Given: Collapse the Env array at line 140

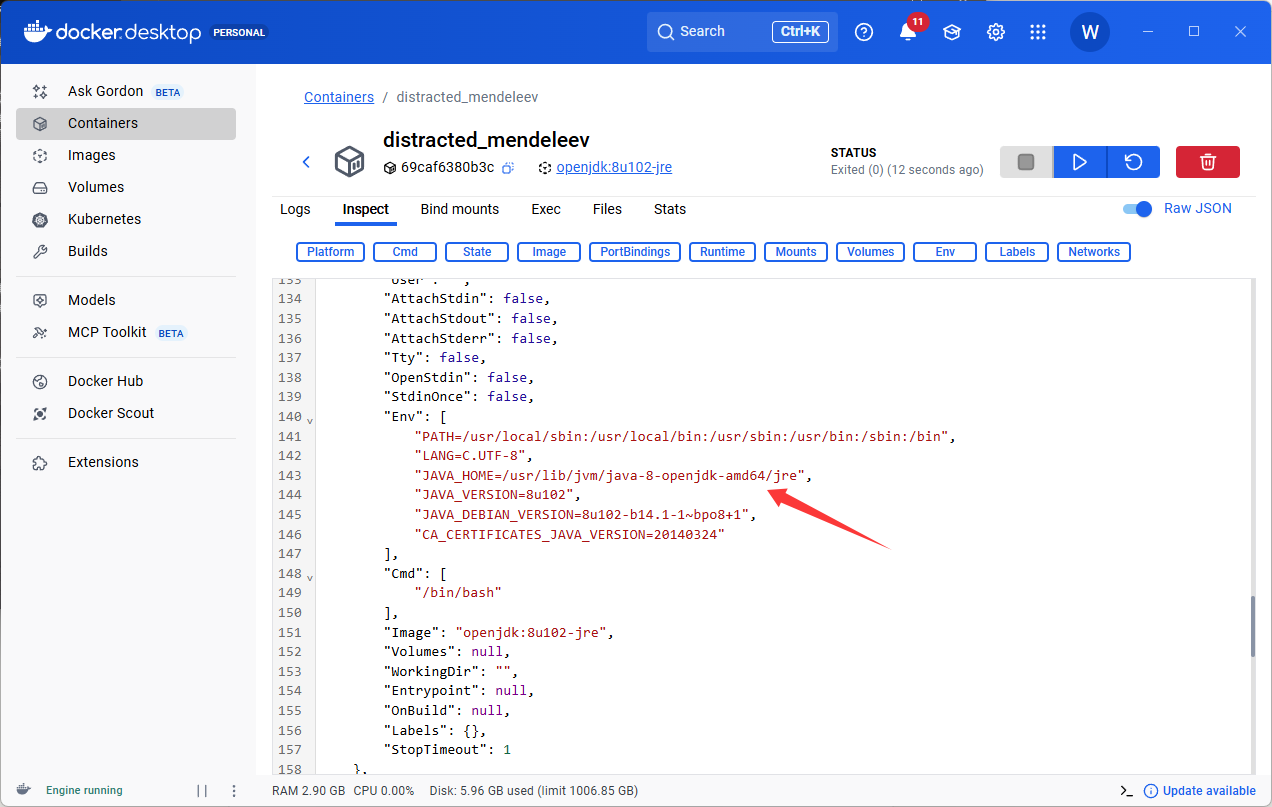Looking at the screenshot, I should [x=310, y=420].
